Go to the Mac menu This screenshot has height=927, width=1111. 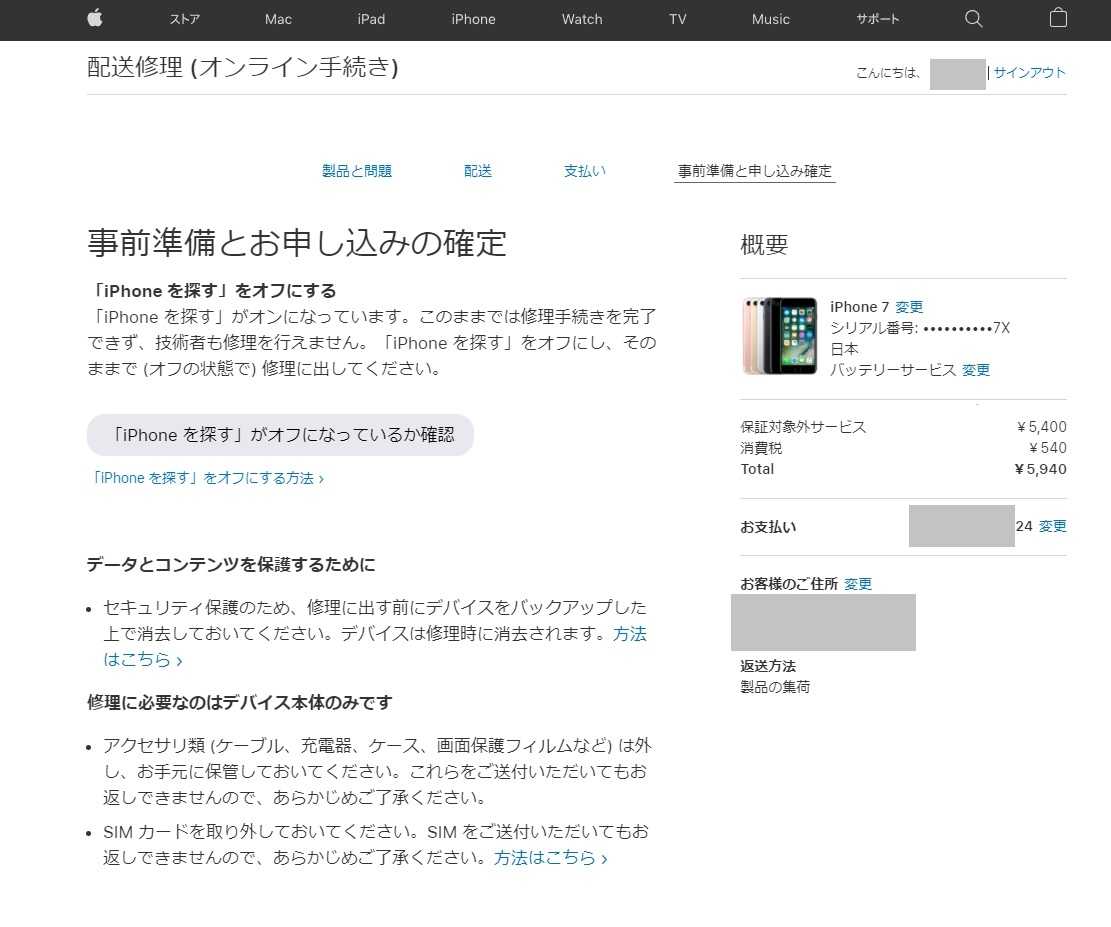click(x=278, y=19)
